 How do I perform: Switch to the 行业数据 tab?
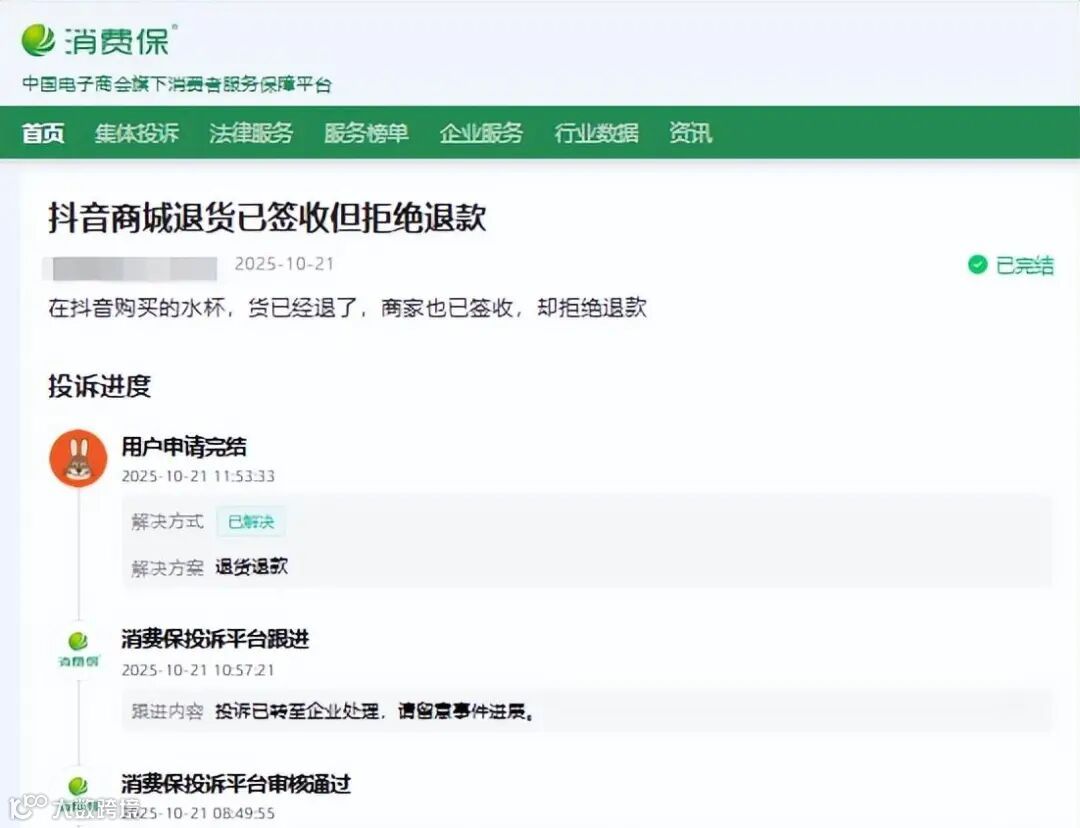pyautogui.click(x=596, y=132)
